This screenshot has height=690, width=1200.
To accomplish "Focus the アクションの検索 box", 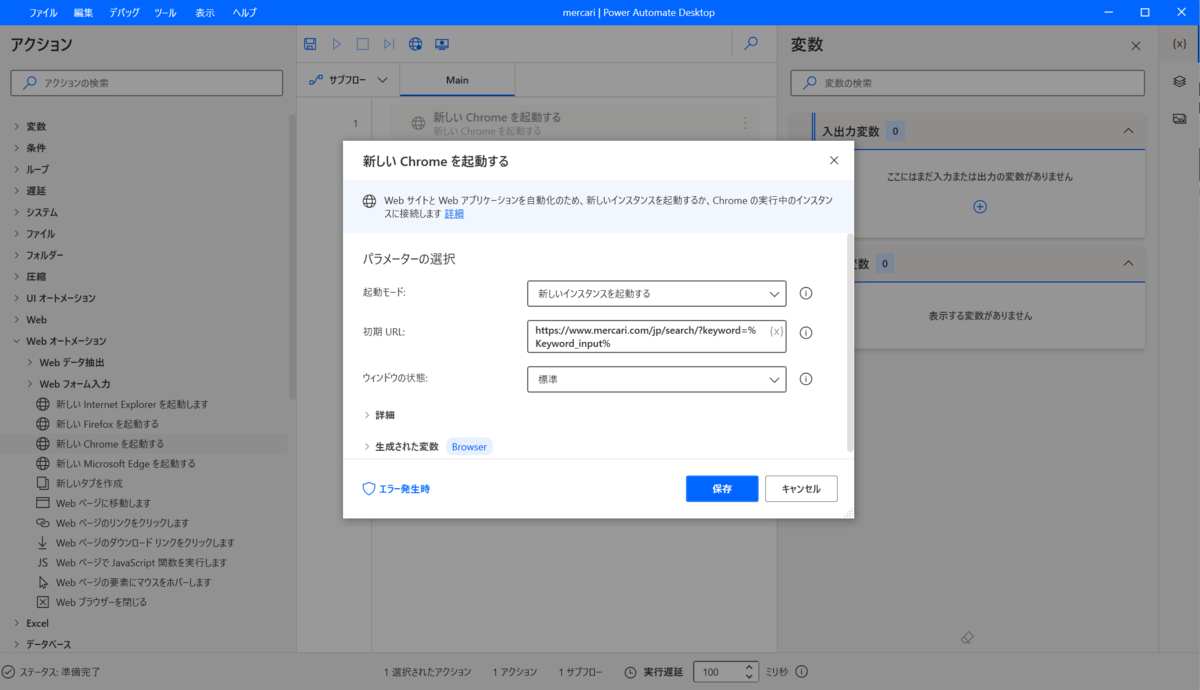I will 148,83.
